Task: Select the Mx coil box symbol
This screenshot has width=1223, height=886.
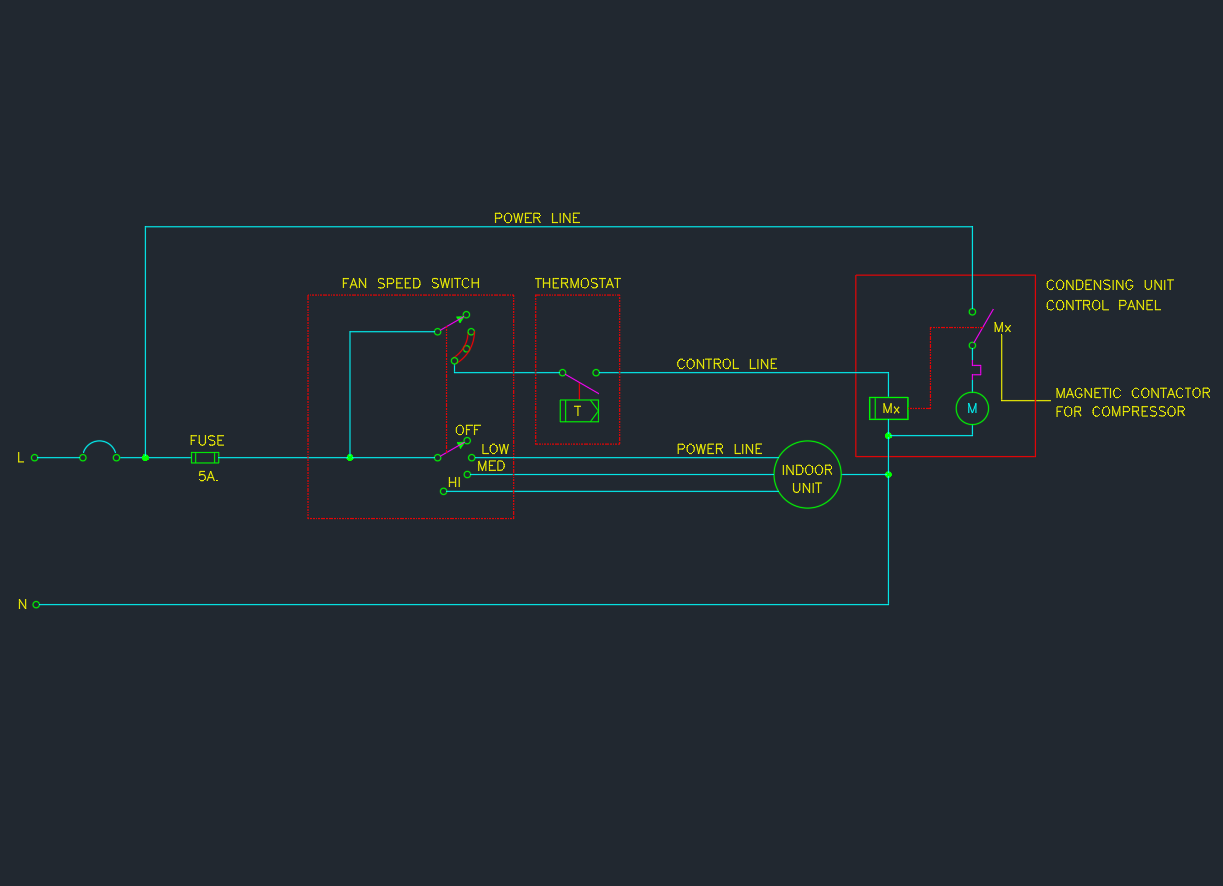Action: click(x=889, y=408)
